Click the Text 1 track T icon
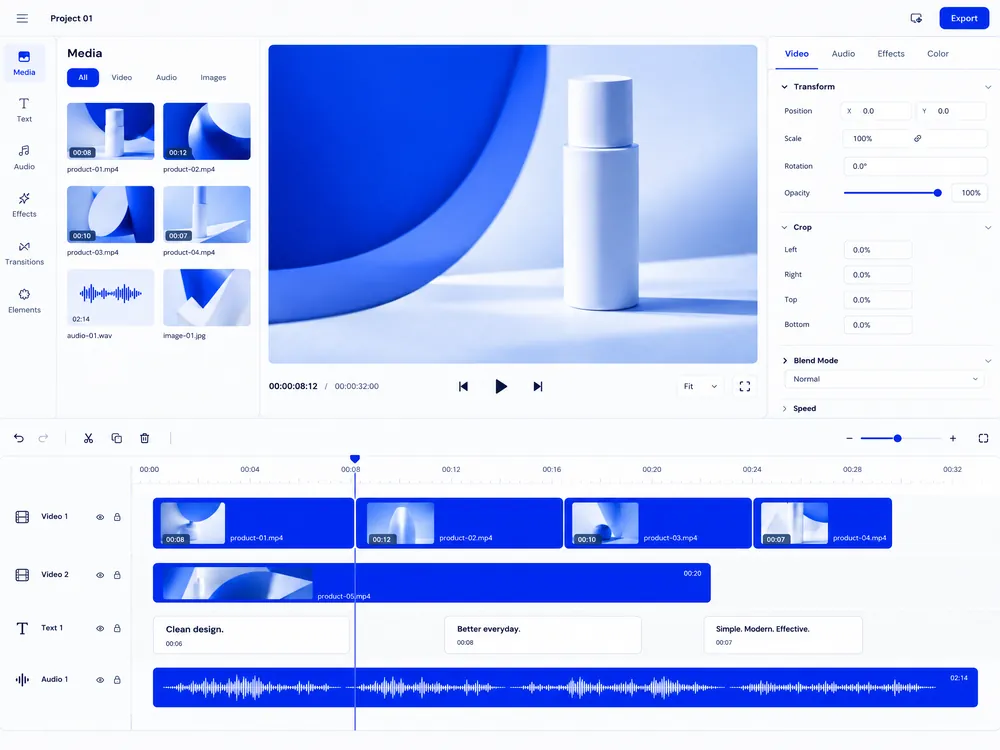Viewport: 1000px width, 750px height. [x=22, y=628]
